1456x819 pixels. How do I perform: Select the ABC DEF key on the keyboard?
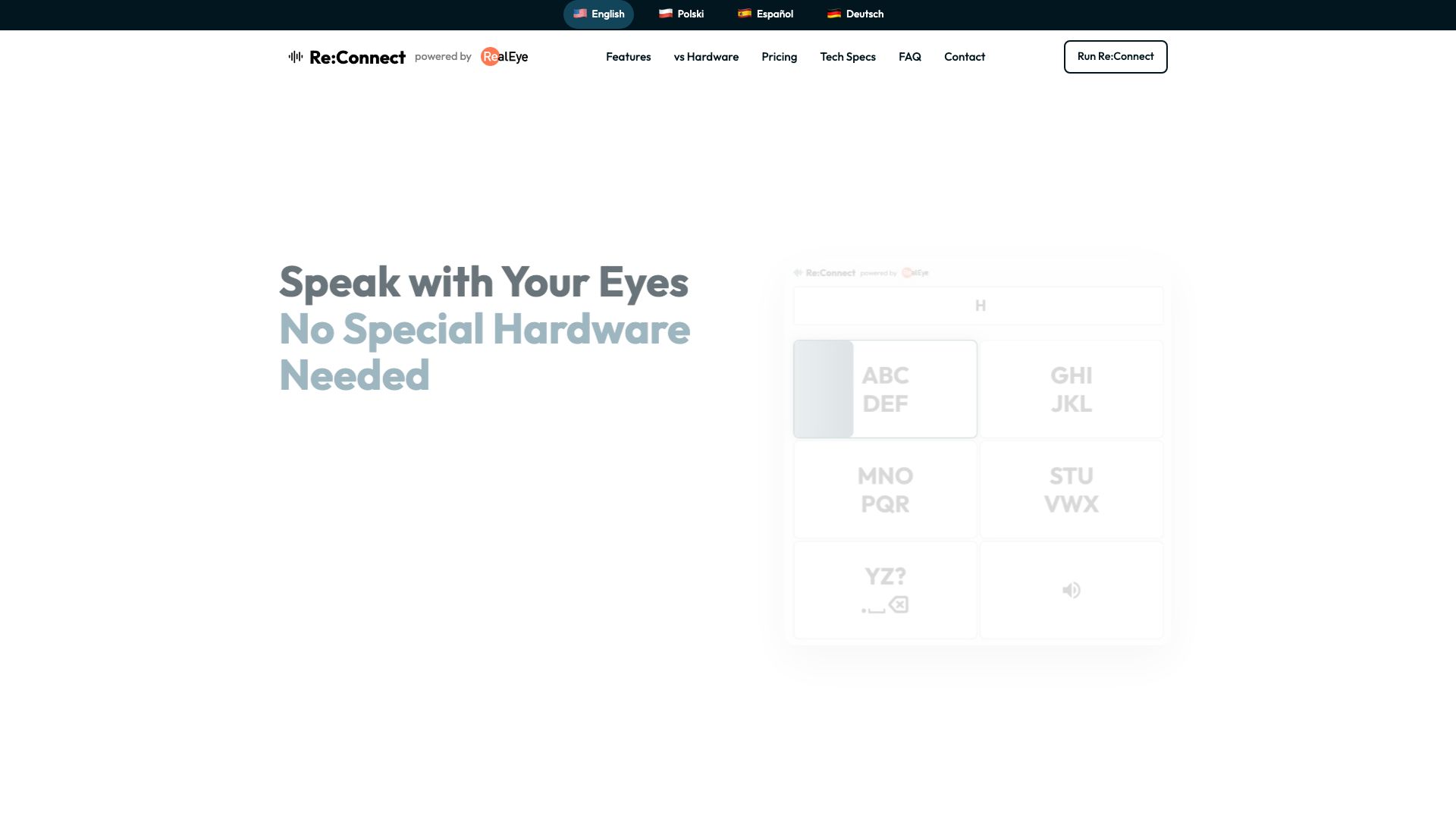[x=885, y=388]
